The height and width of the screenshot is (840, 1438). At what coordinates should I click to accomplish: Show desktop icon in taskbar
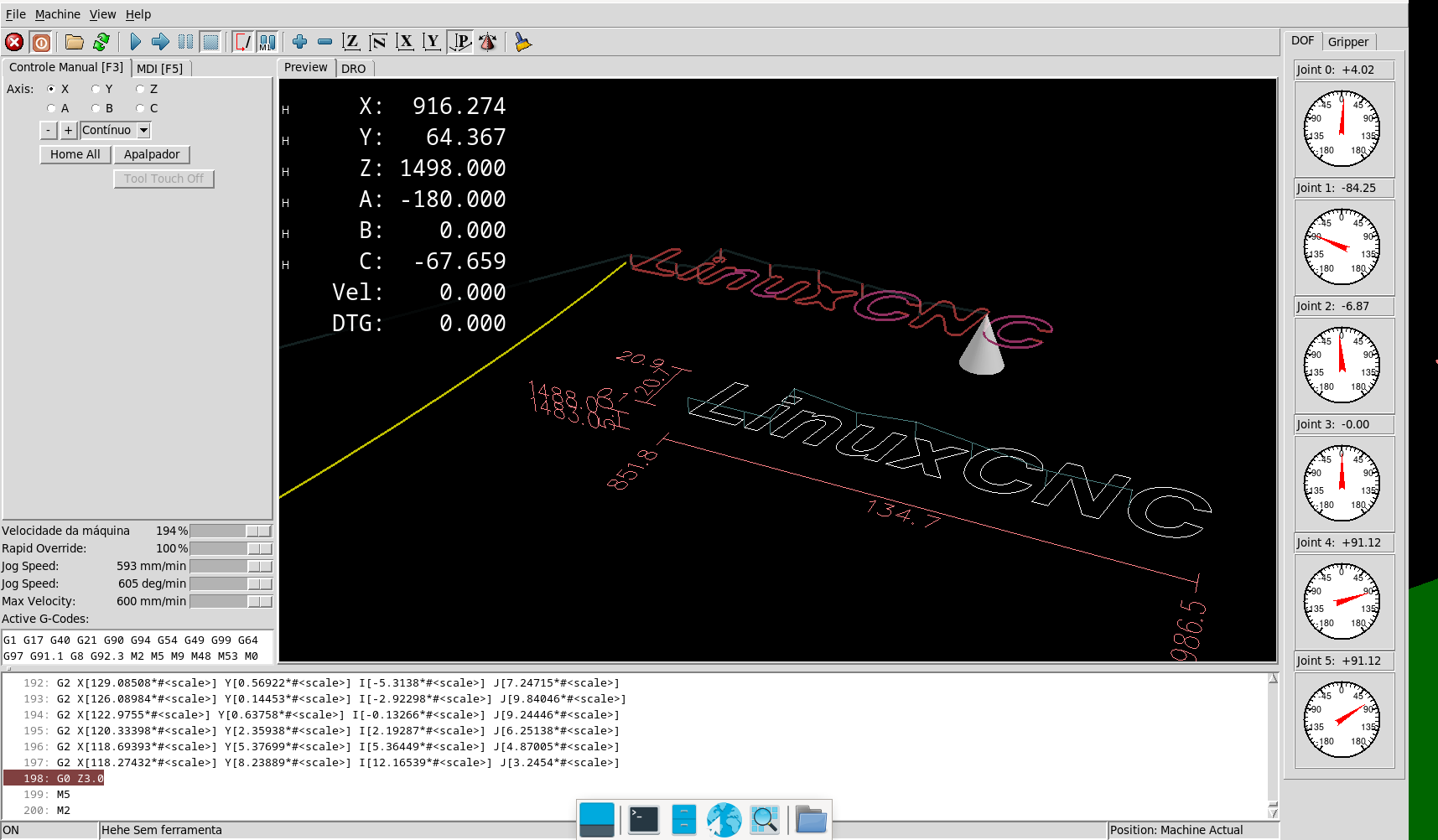597,819
